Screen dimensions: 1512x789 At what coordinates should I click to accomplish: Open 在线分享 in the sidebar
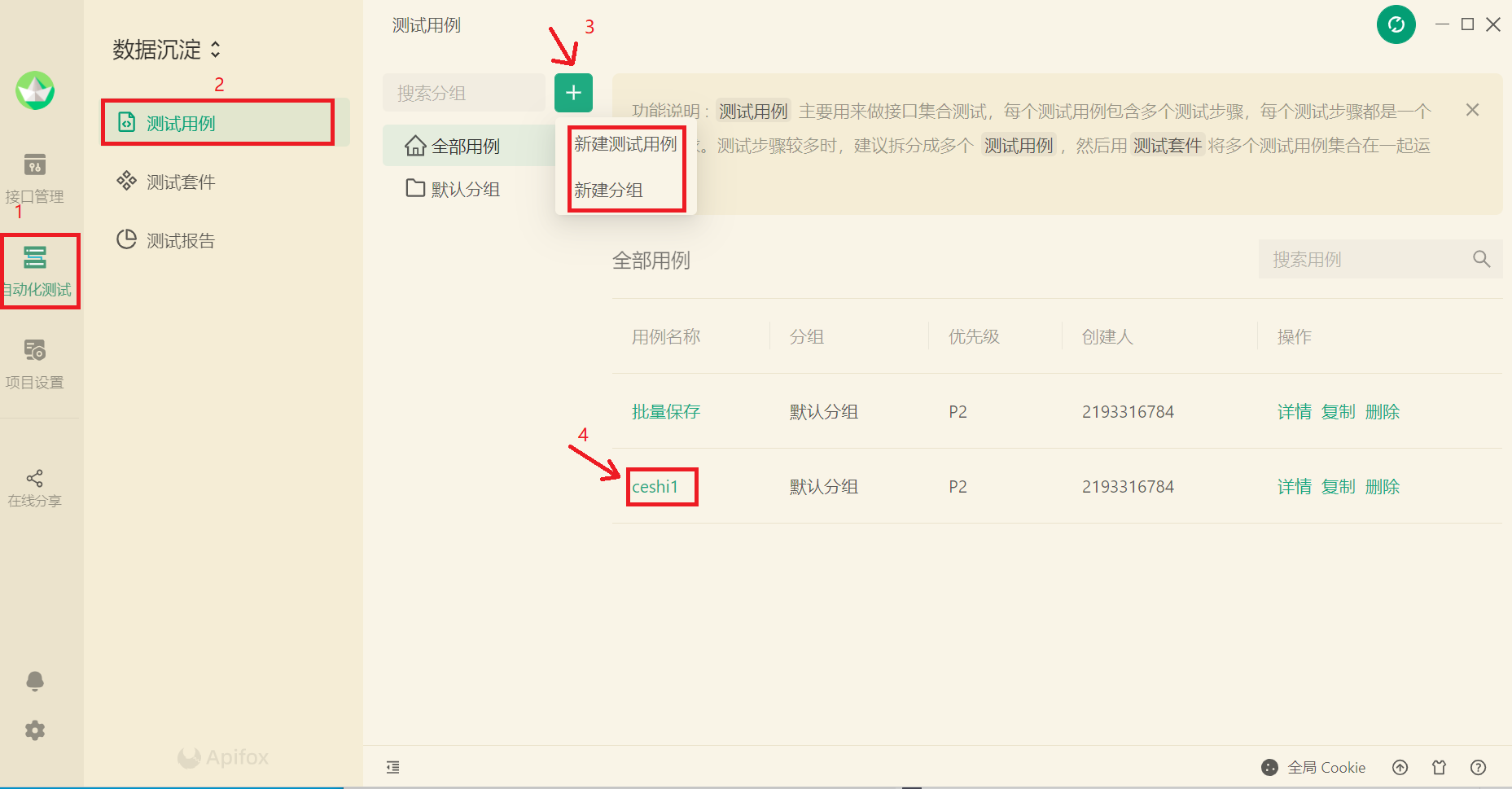tap(34, 489)
